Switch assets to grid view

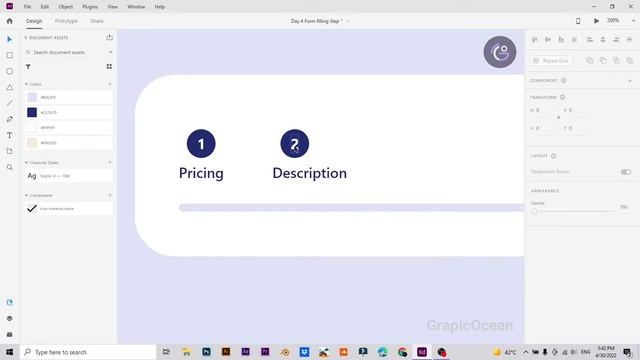point(109,67)
